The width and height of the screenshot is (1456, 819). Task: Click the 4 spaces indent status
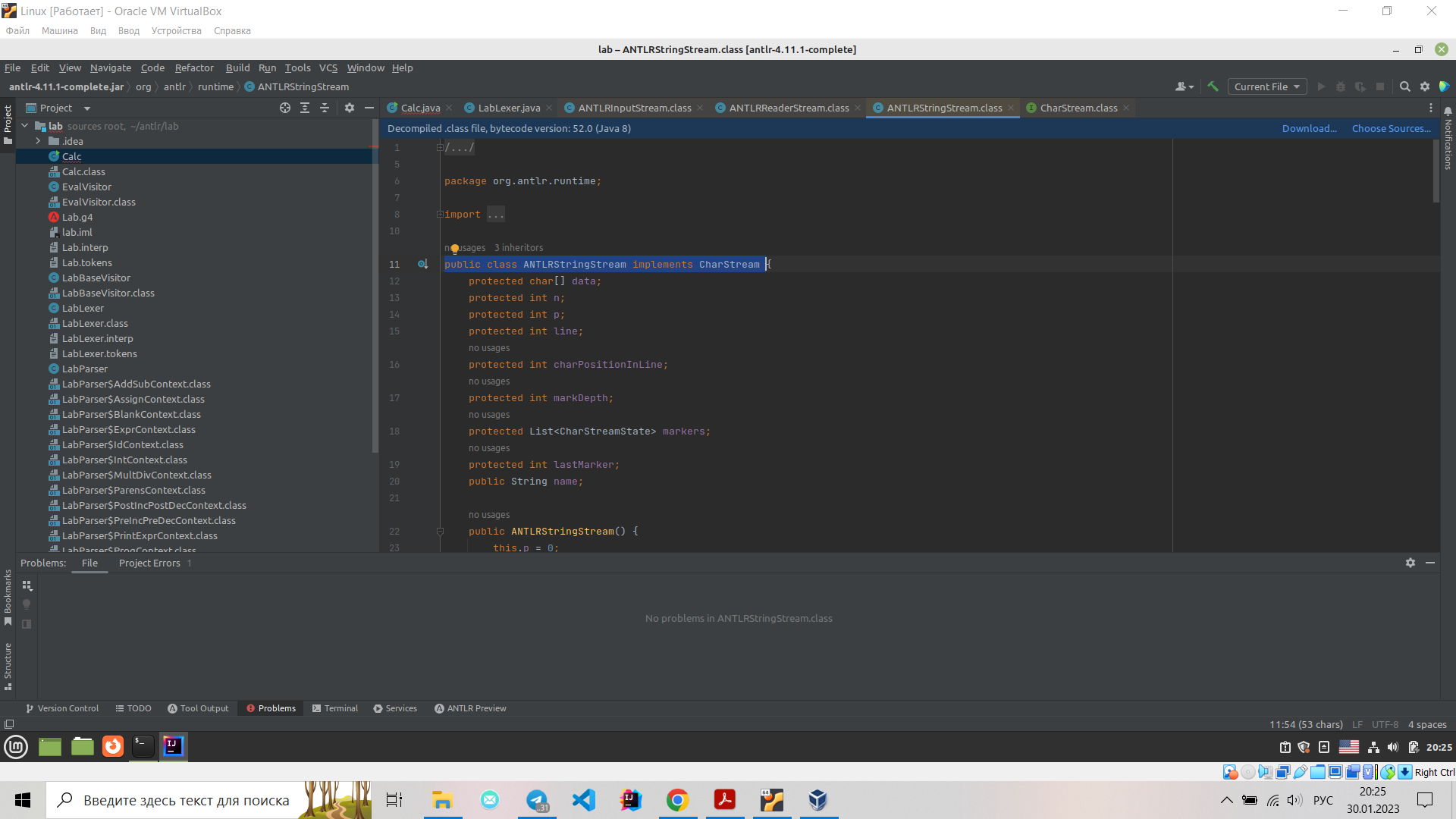click(1427, 724)
